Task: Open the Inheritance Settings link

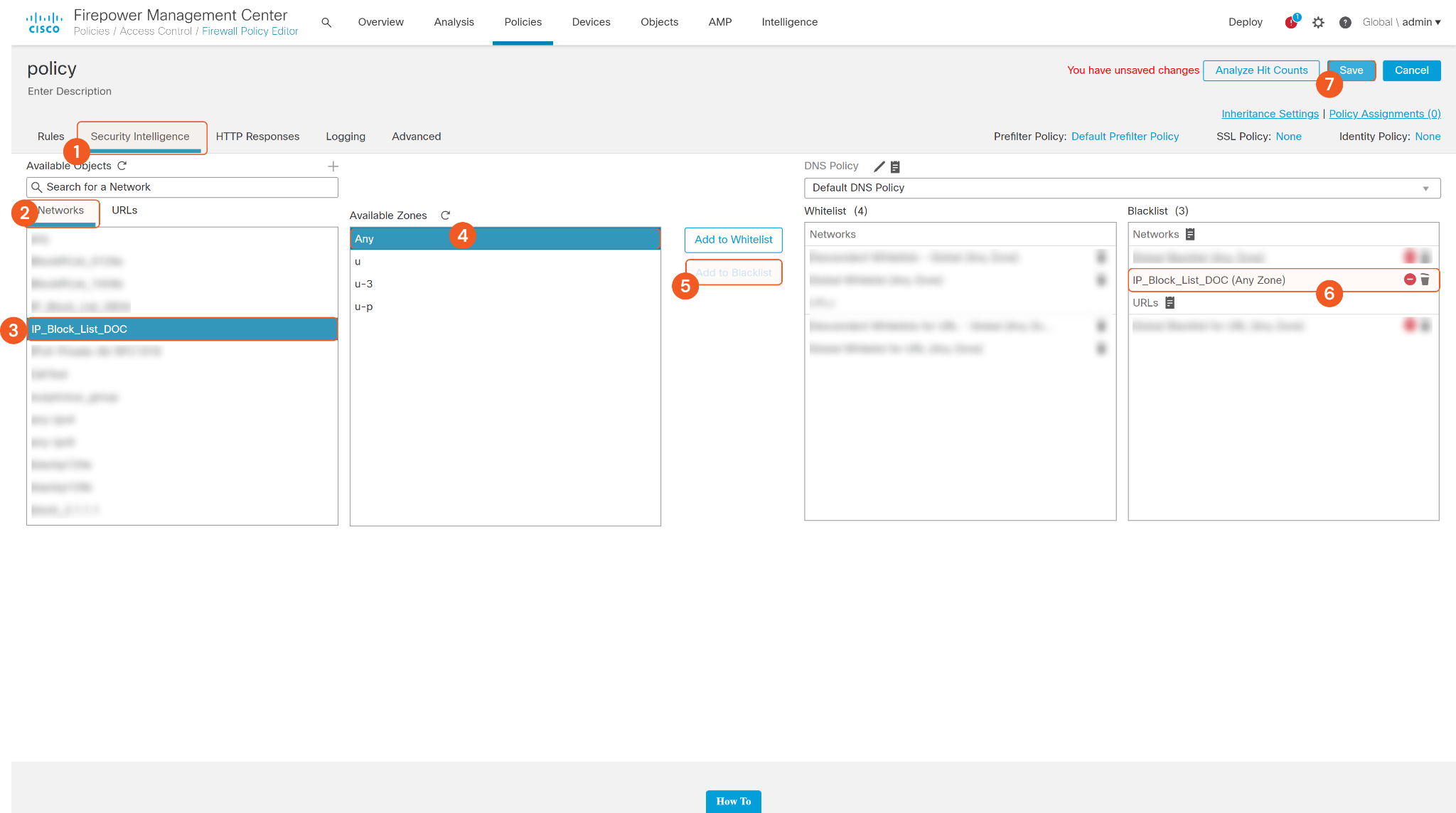Action: 1270,114
